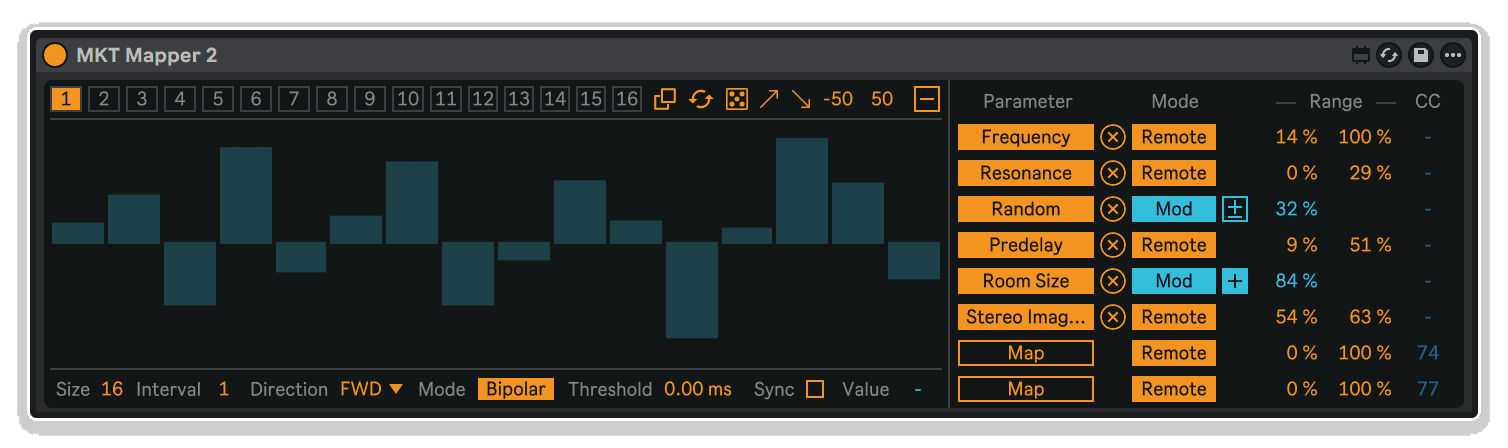Click the Predelay mapped parameter button
Viewport: 1508px width, 448px height.
coord(1026,245)
